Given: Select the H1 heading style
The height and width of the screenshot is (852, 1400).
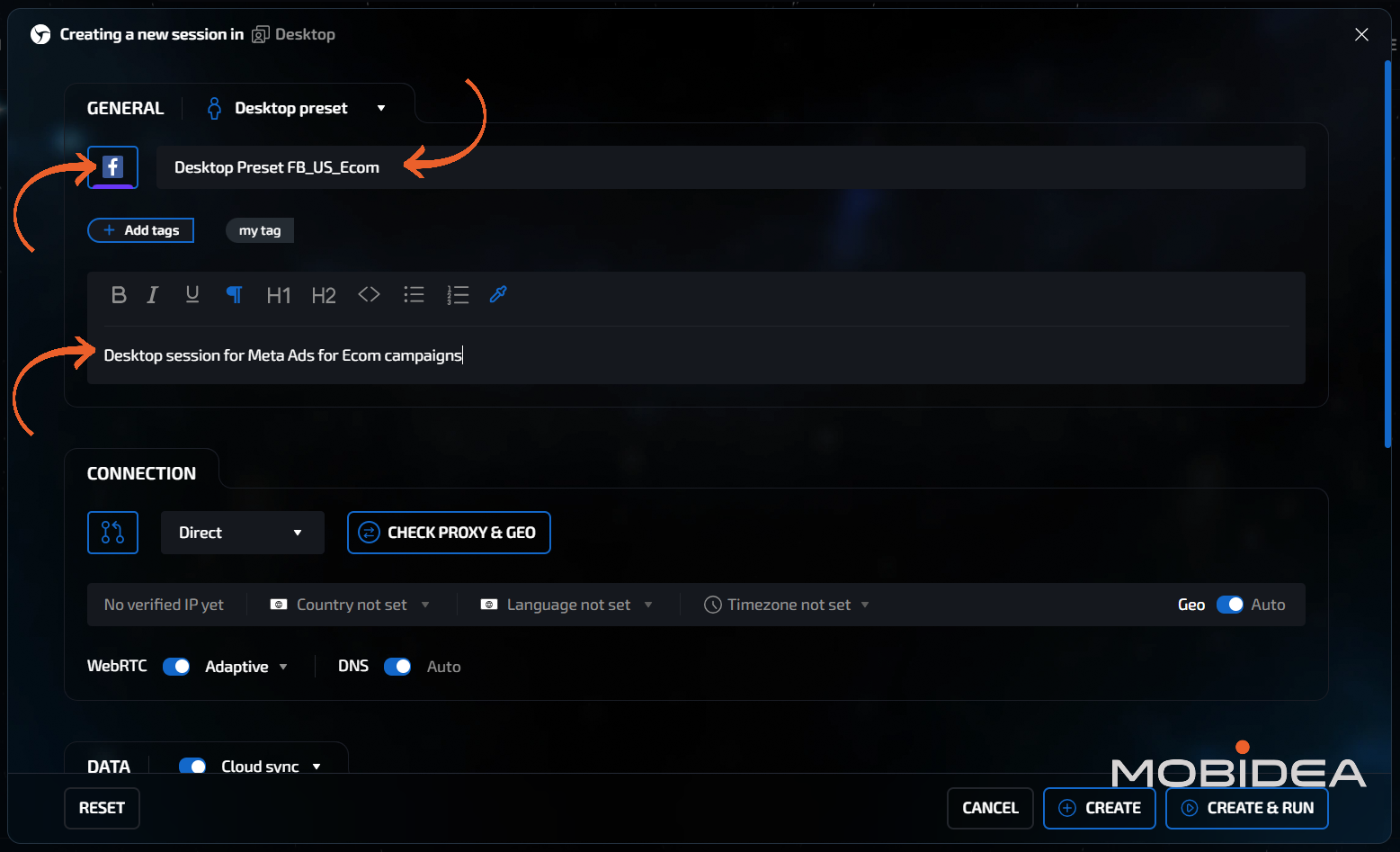Looking at the screenshot, I should (x=279, y=295).
